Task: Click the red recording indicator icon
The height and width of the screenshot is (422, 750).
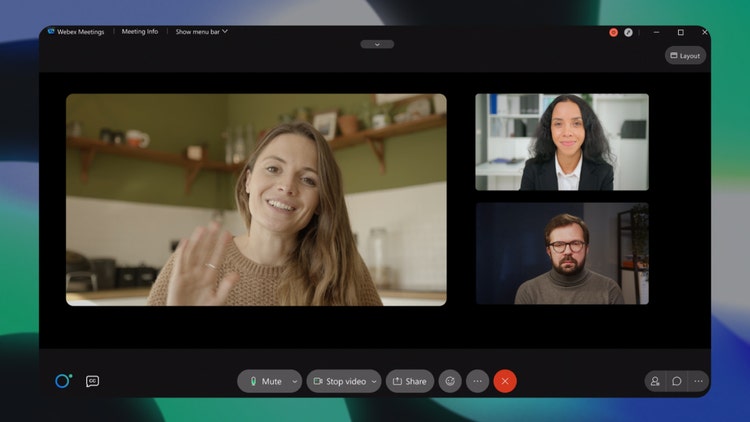Action: 614,32
